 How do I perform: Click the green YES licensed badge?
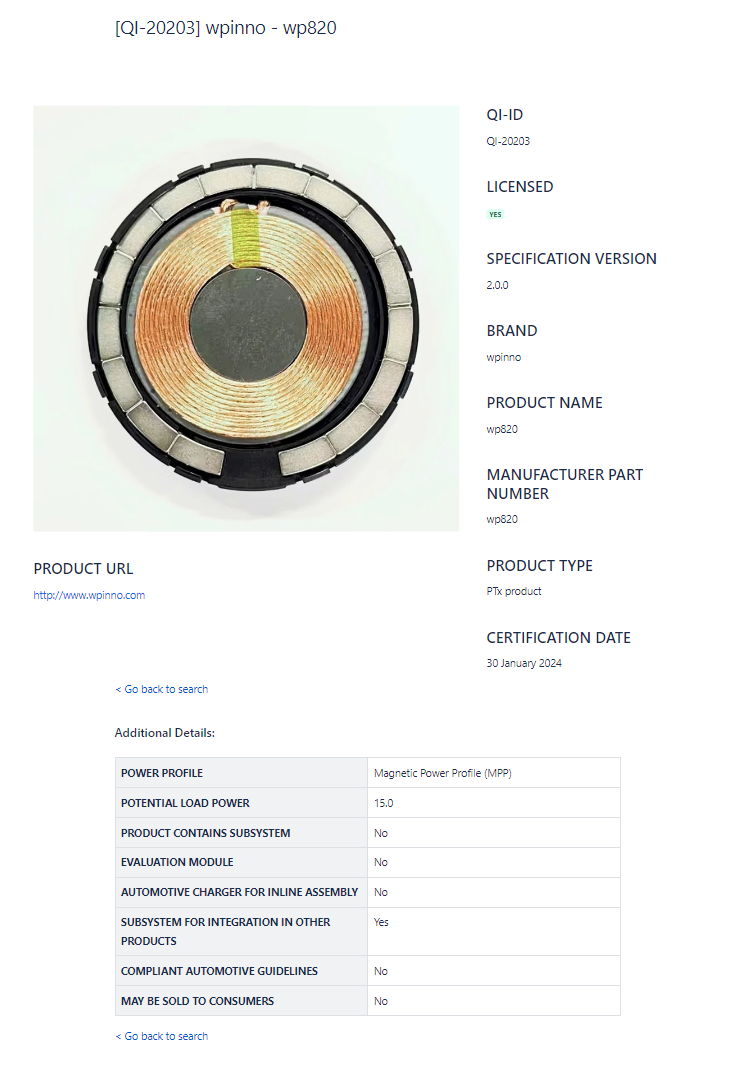click(495, 214)
